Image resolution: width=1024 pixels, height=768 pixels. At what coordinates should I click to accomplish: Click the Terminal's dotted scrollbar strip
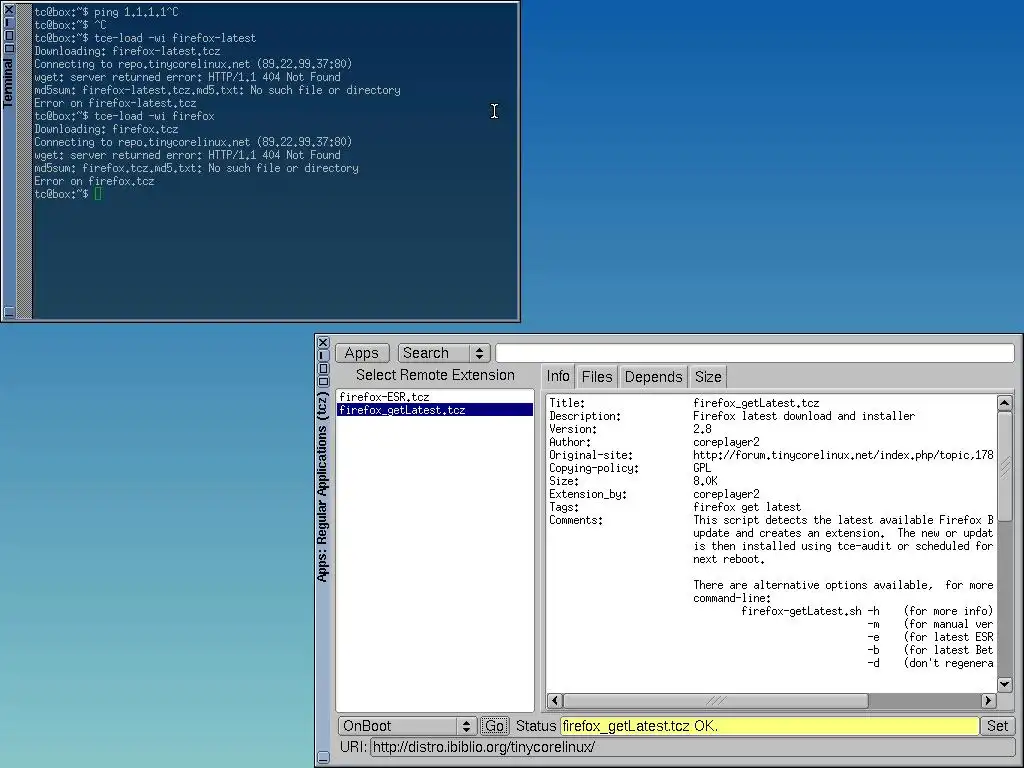click(24, 161)
